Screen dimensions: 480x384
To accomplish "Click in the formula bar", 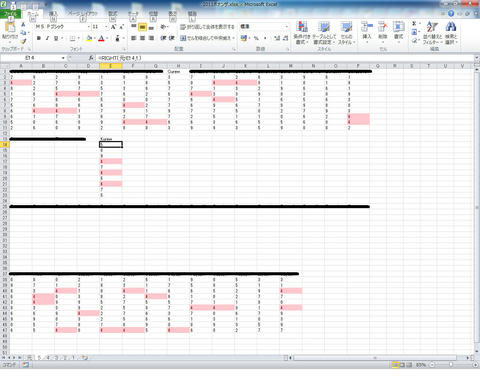I will pos(285,58).
